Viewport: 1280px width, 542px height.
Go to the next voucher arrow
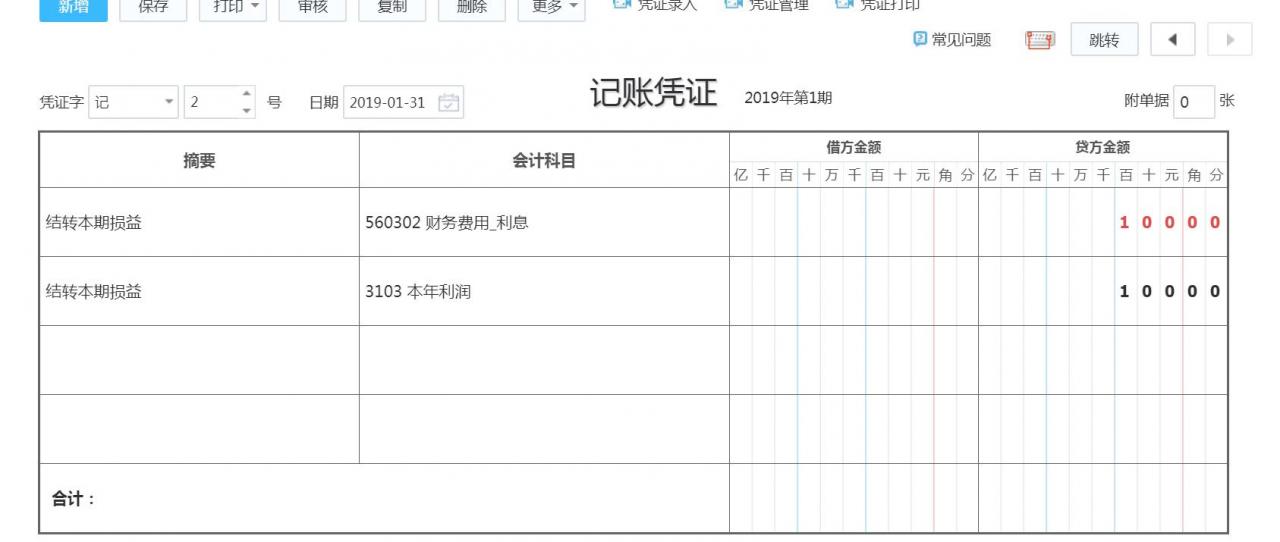click(x=1230, y=40)
